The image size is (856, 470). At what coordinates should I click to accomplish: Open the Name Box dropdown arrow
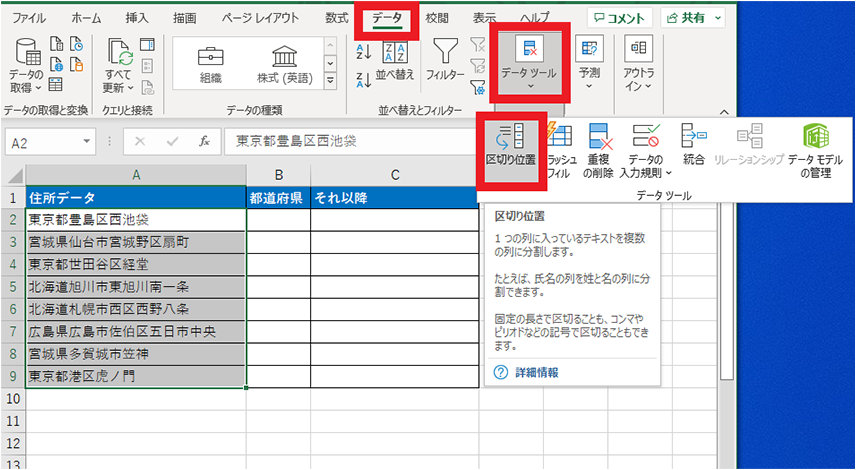[x=86, y=142]
